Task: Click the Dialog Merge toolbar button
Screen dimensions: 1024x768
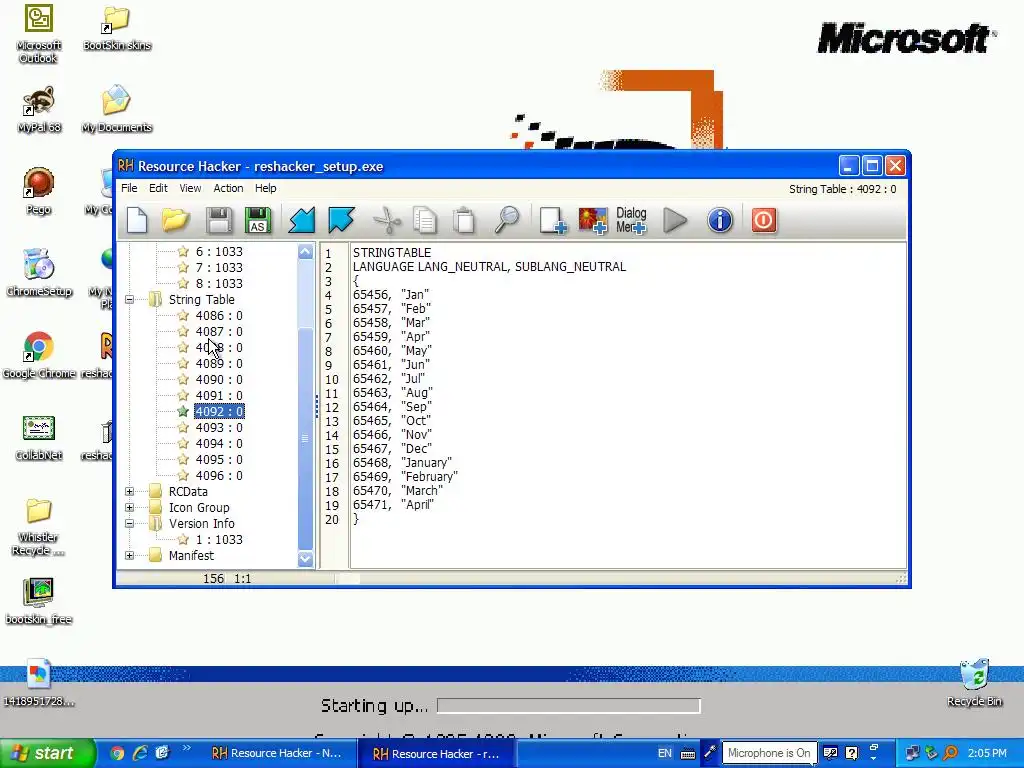Action: [632, 220]
